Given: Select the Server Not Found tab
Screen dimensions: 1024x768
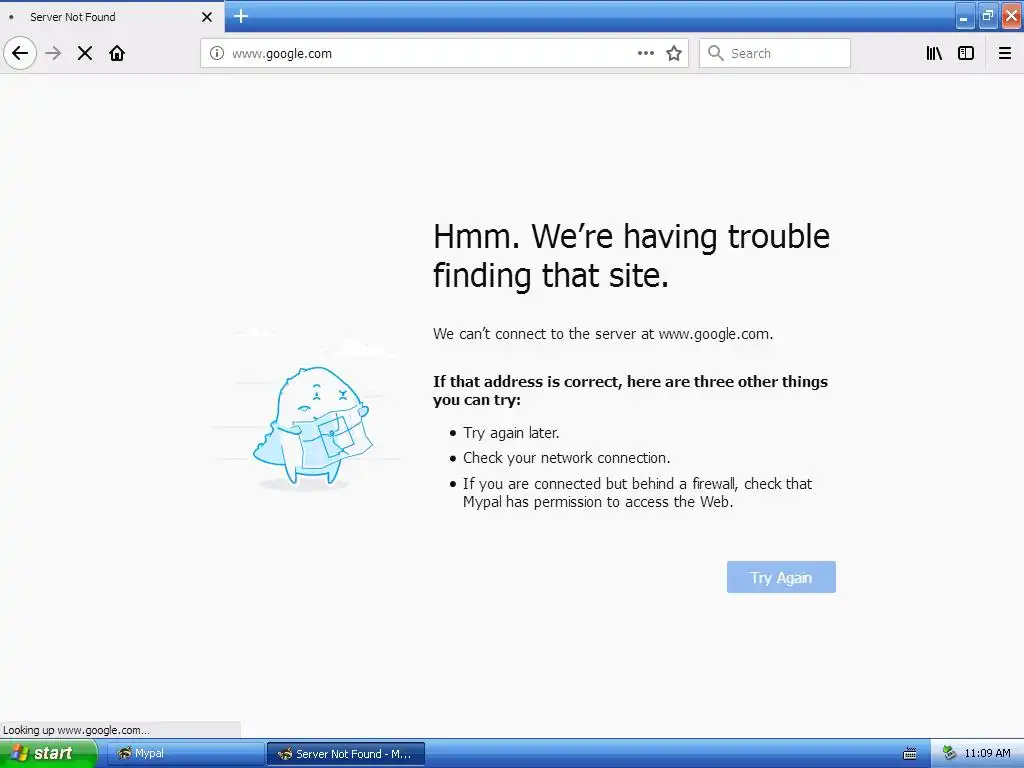Looking at the screenshot, I should [x=112, y=17].
